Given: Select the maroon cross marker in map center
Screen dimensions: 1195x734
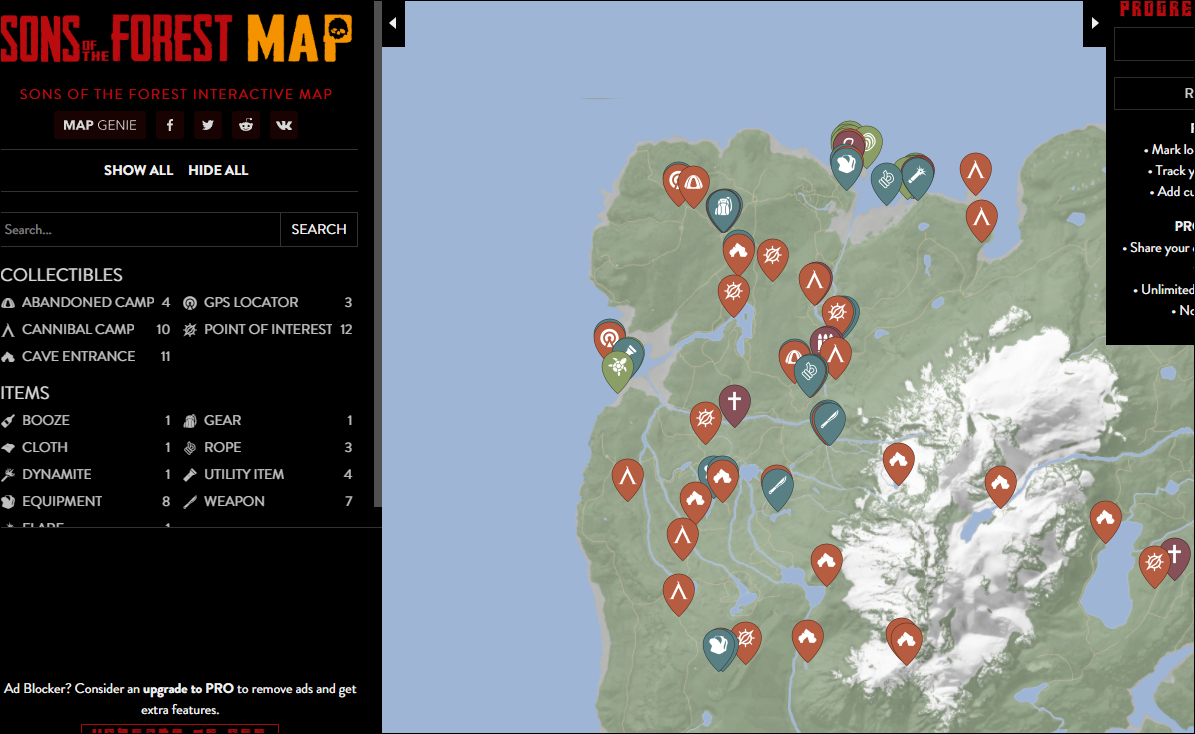Looking at the screenshot, I should coord(735,402).
